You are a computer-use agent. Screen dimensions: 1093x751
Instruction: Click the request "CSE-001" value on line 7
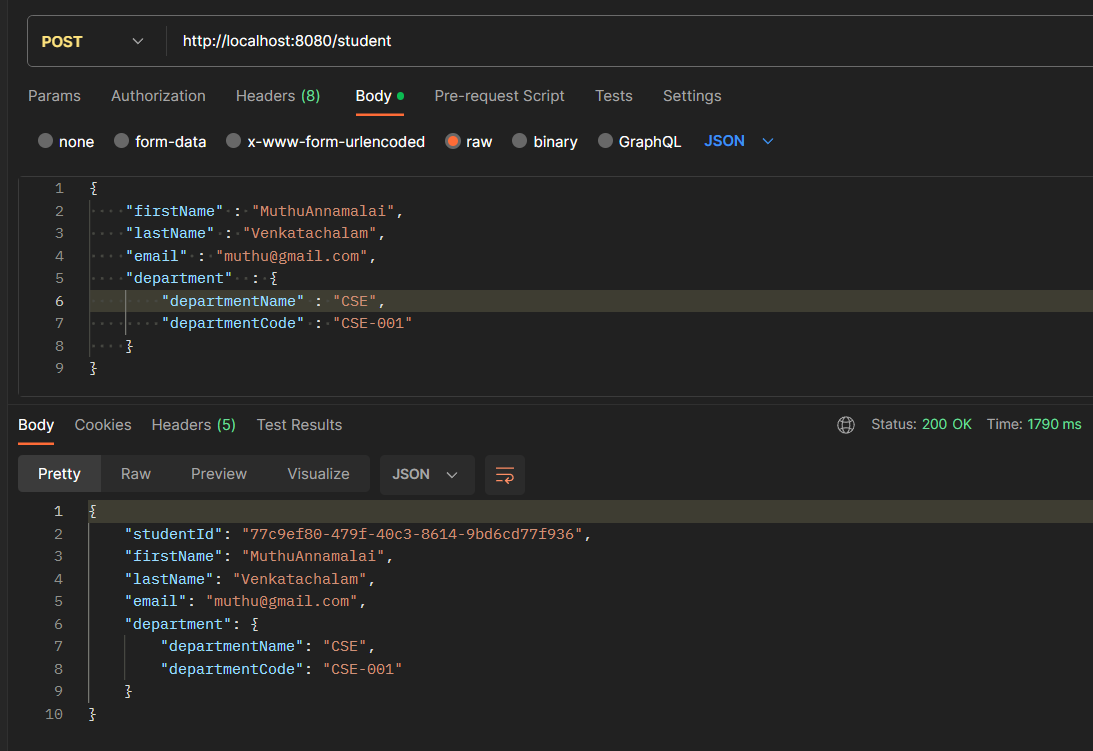(372, 324)
